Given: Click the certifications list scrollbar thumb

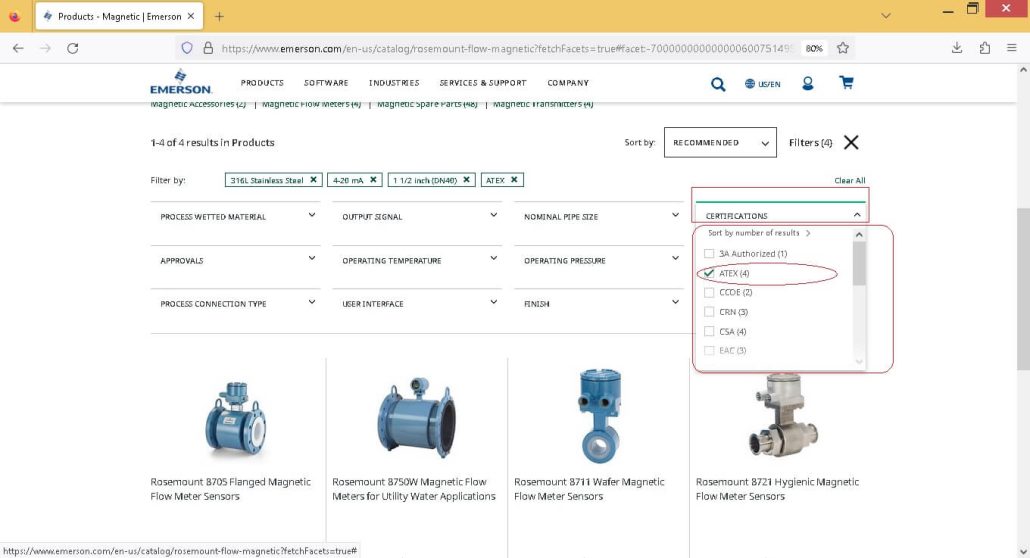Looking at the screenshot, I should [x=859, y=264].
